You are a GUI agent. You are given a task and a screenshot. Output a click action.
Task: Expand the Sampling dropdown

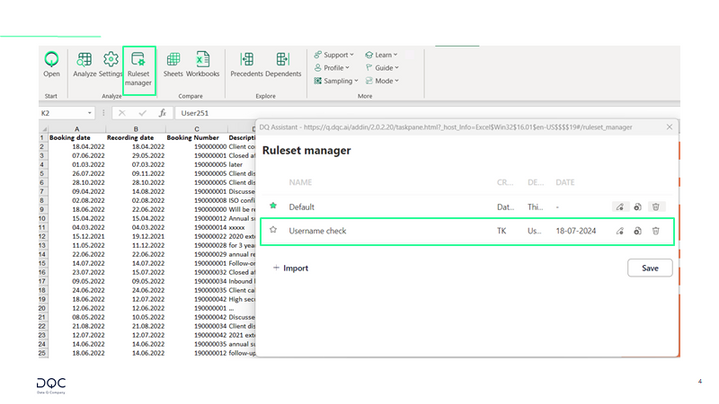(336, 81)
